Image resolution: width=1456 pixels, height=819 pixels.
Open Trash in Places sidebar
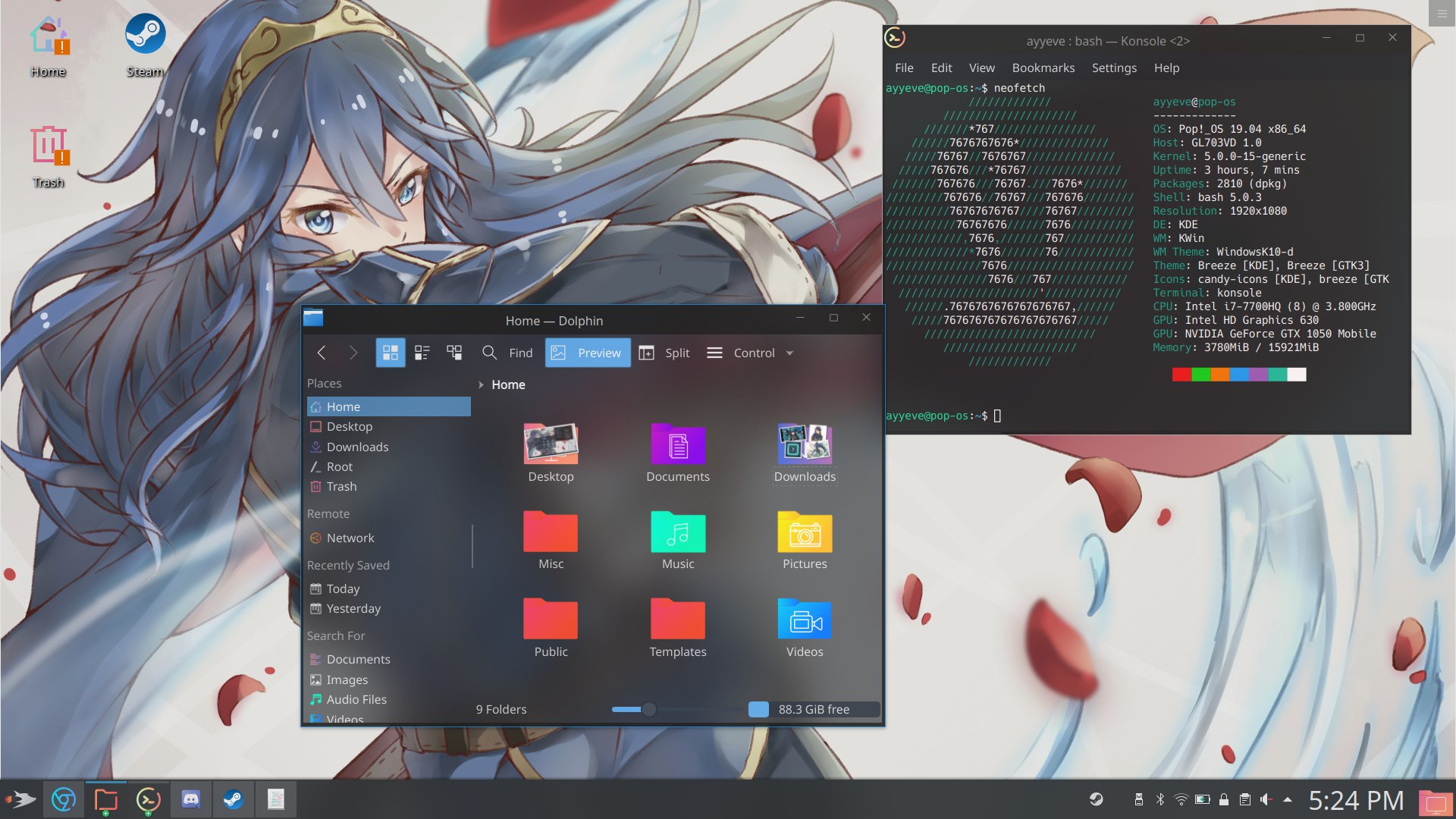point(388,487)
